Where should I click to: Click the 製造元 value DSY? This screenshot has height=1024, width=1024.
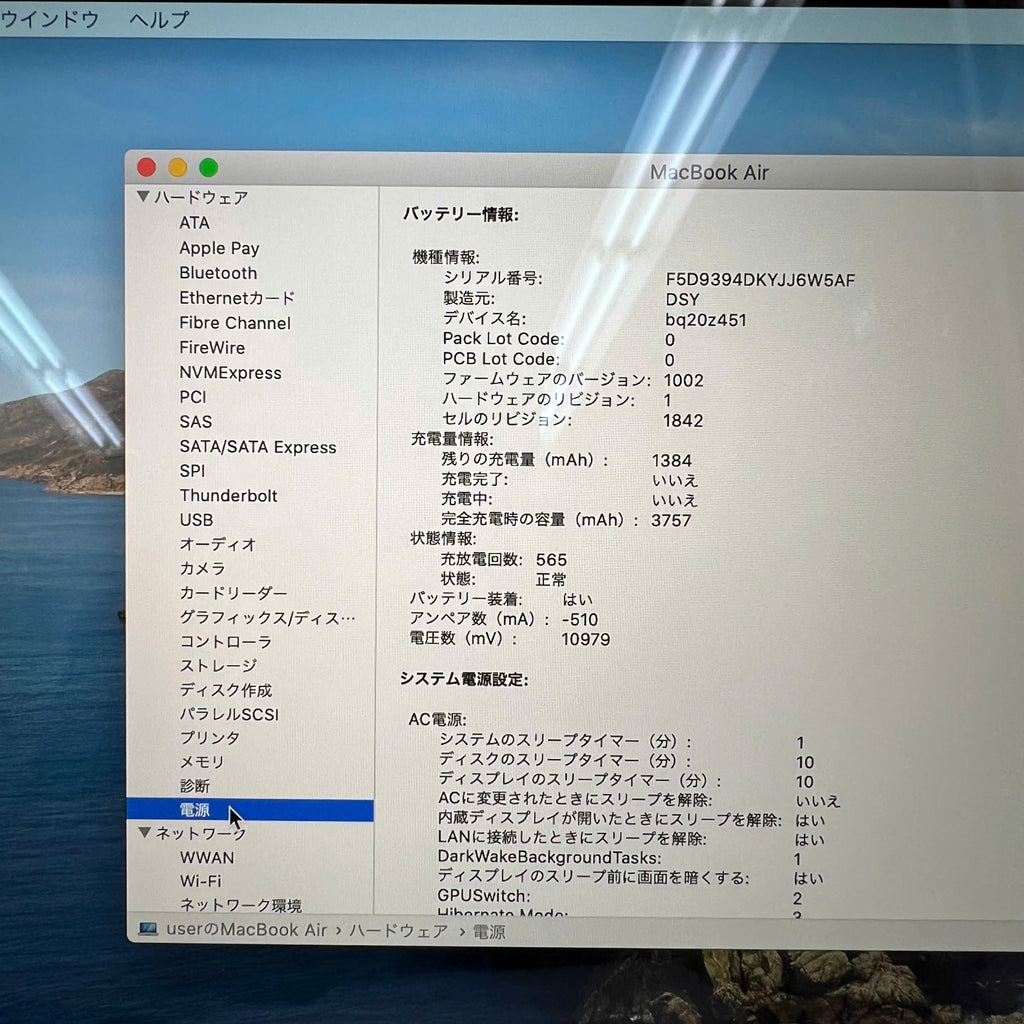682,300
